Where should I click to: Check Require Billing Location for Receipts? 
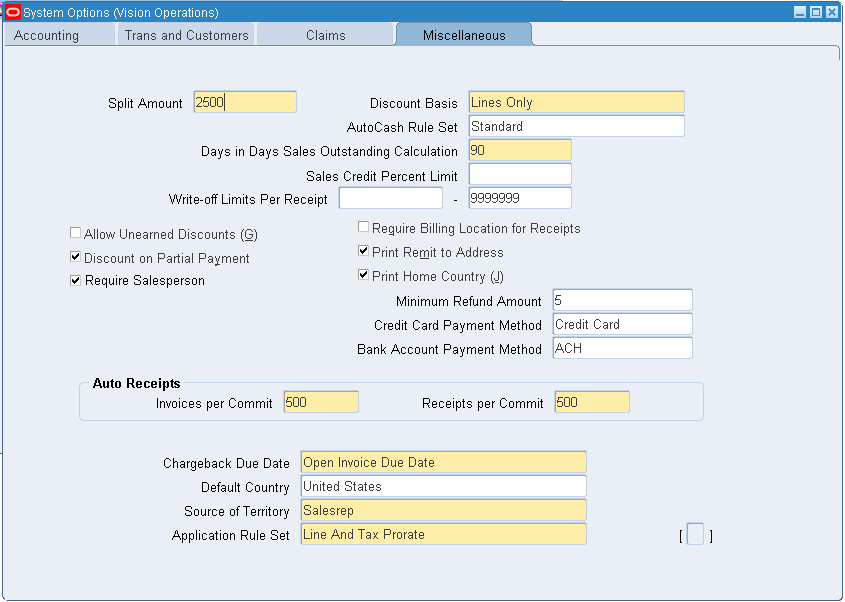coord(364,228)
